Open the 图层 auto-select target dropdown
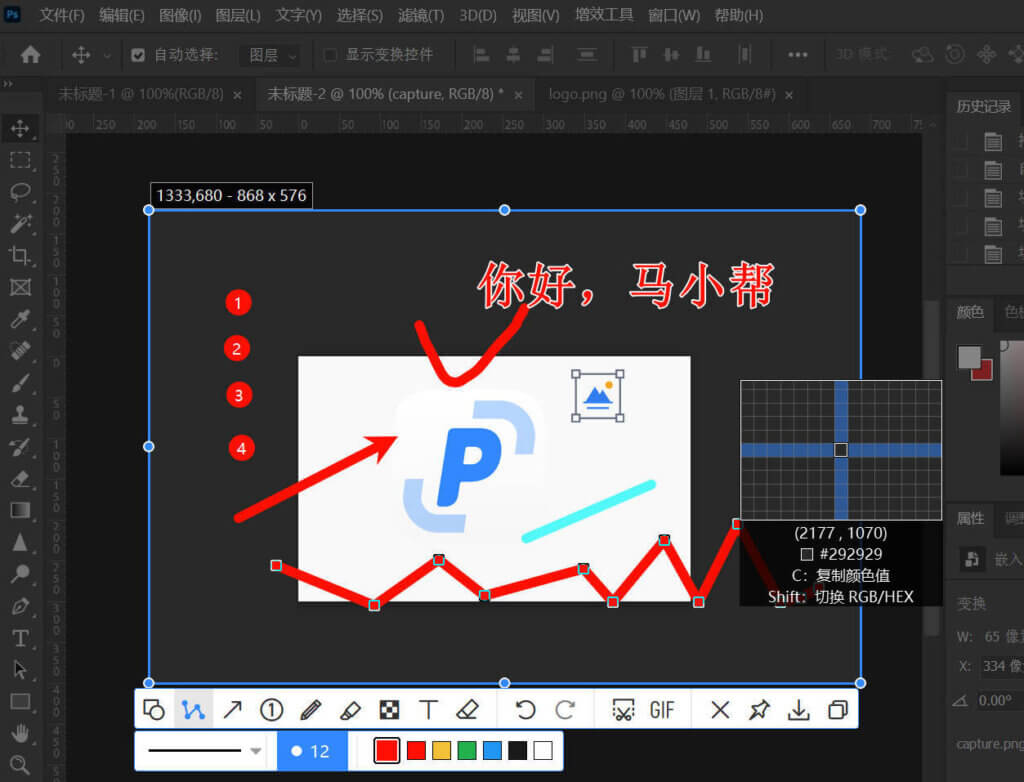 tap(270, 56)
